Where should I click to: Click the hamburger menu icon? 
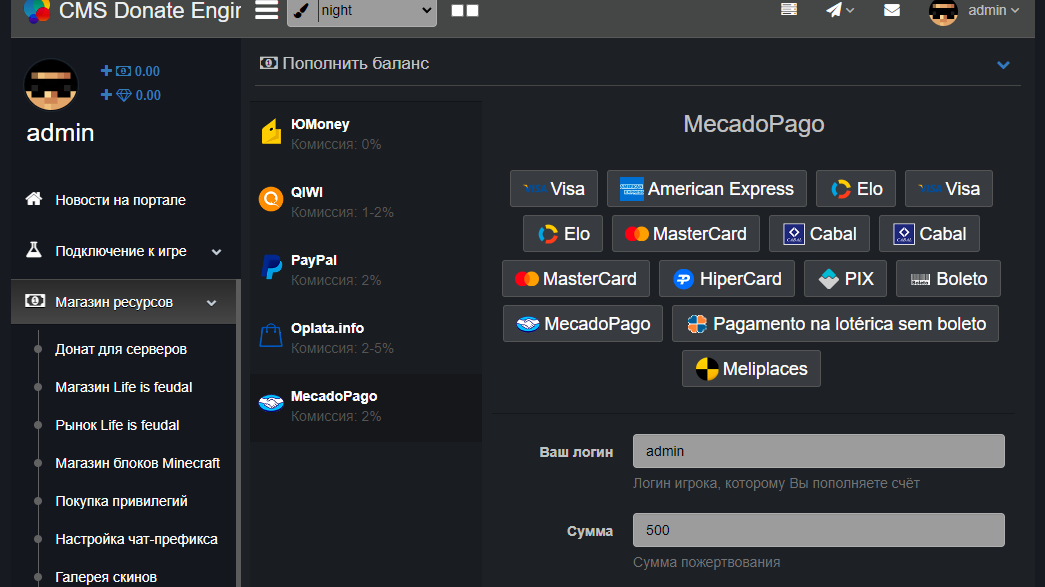(x=266, y=11)
